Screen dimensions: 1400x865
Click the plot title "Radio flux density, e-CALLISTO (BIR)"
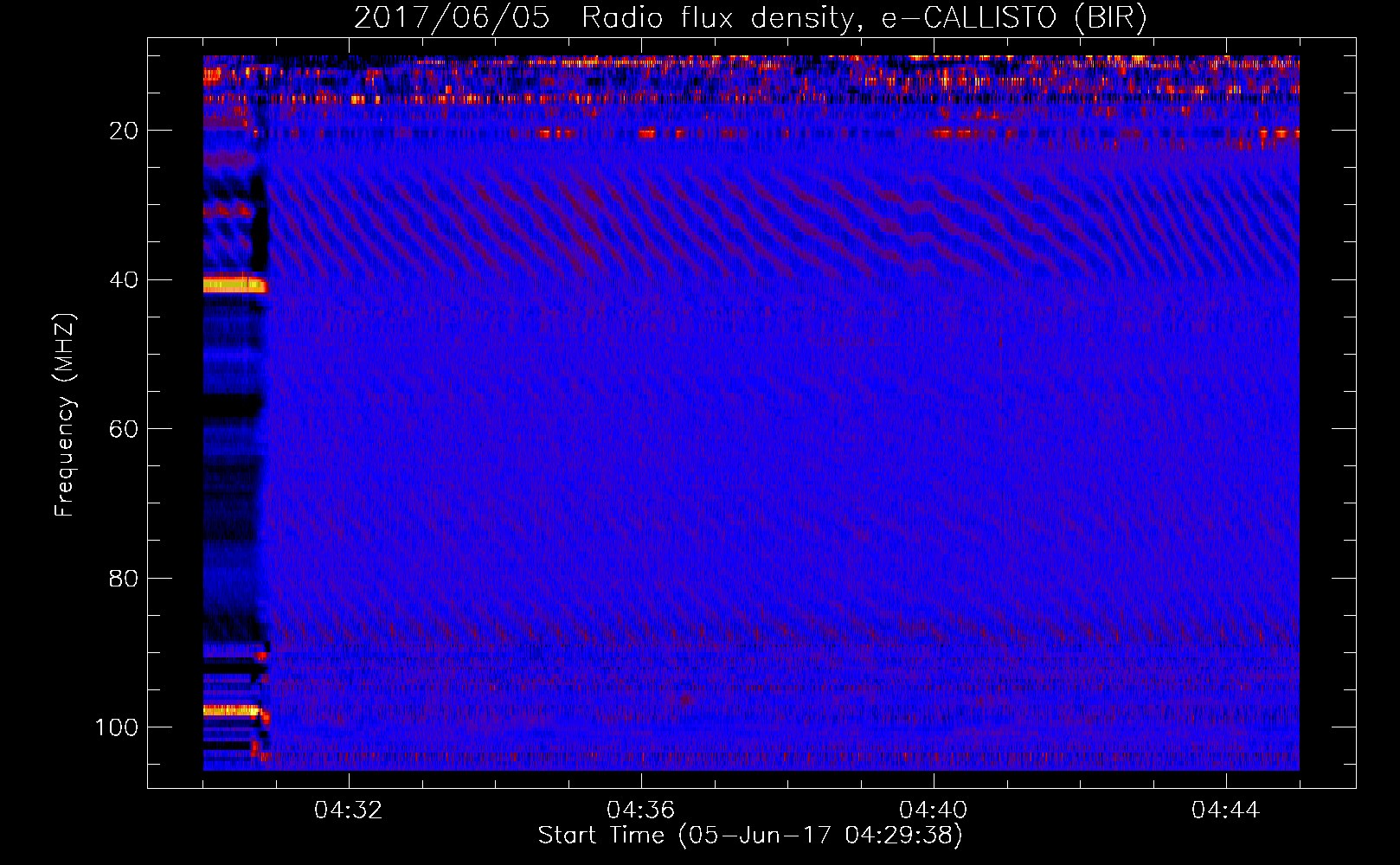[x=864, y=18]
